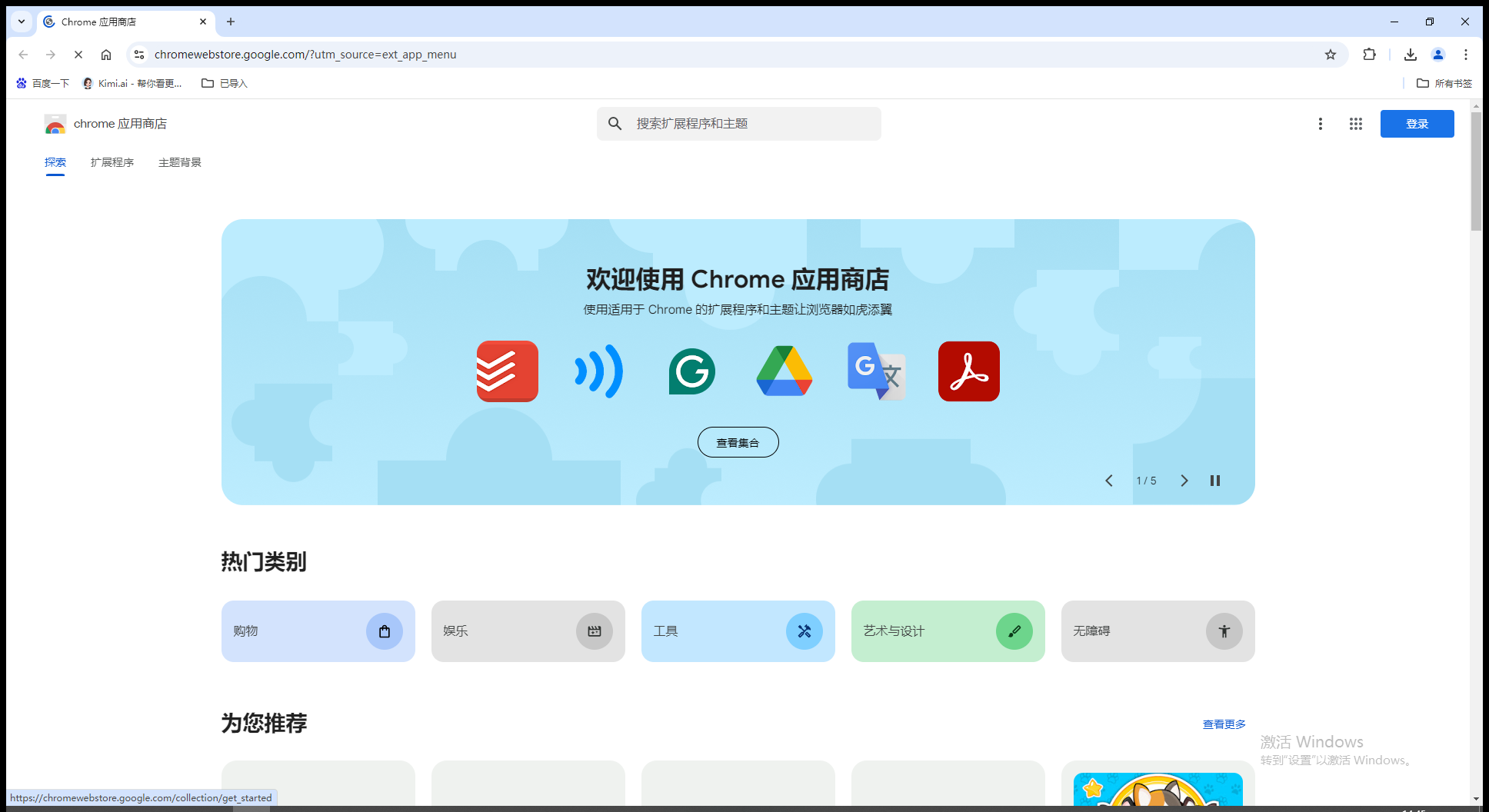Open the tab search dropdown arrow
Image resolution: width=1489 pixels, height=812 pixels.
pyautogui.click(x=22, y=22)
